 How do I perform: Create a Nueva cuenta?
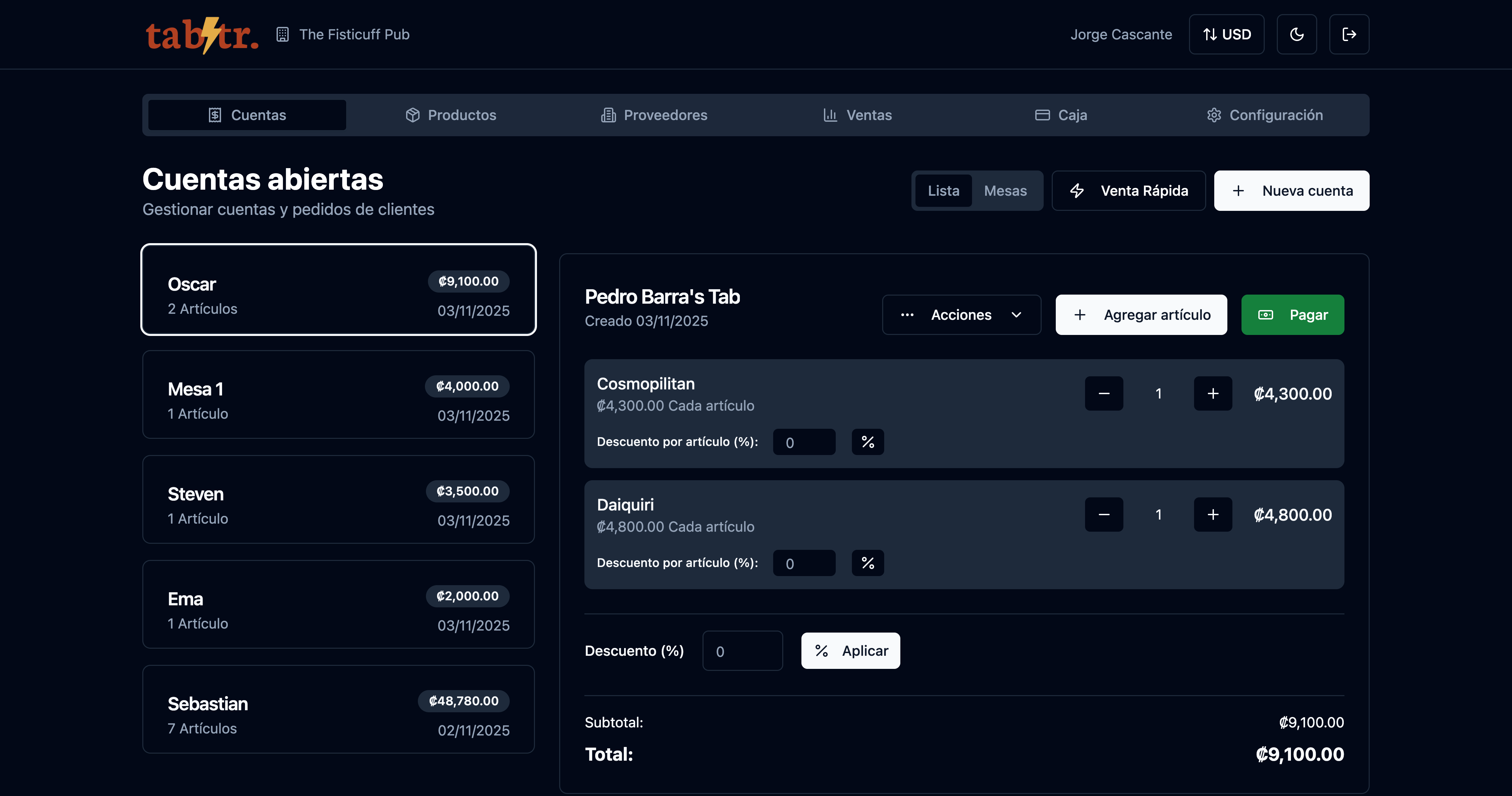[1291, 191]
